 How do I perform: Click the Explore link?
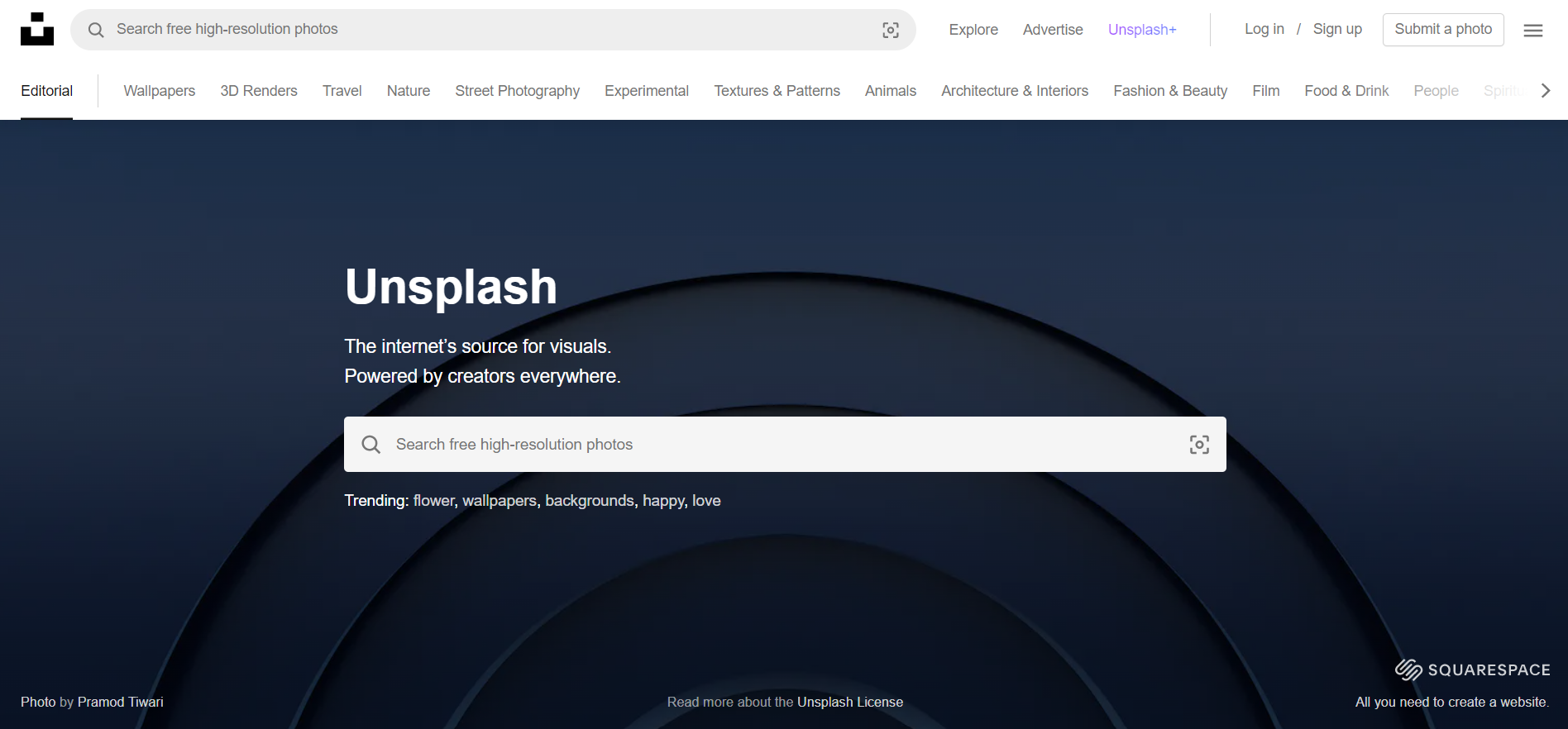pyautogui.click(x=973, y=30)
